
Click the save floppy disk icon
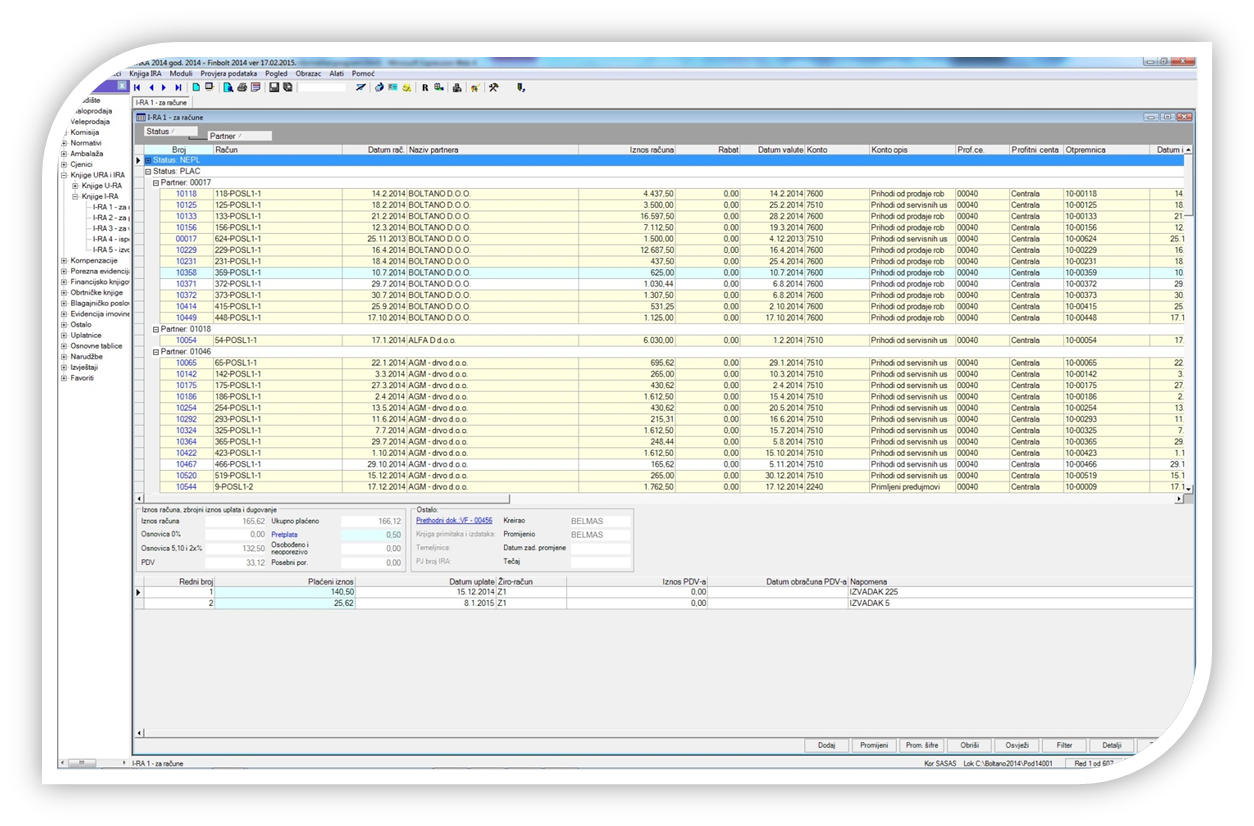(274, 88)
